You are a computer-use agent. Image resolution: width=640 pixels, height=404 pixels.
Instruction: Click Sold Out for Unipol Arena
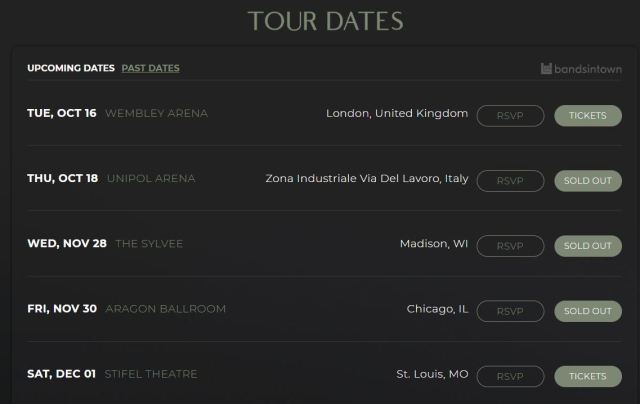pyautogui.click(x=587, y=180)
